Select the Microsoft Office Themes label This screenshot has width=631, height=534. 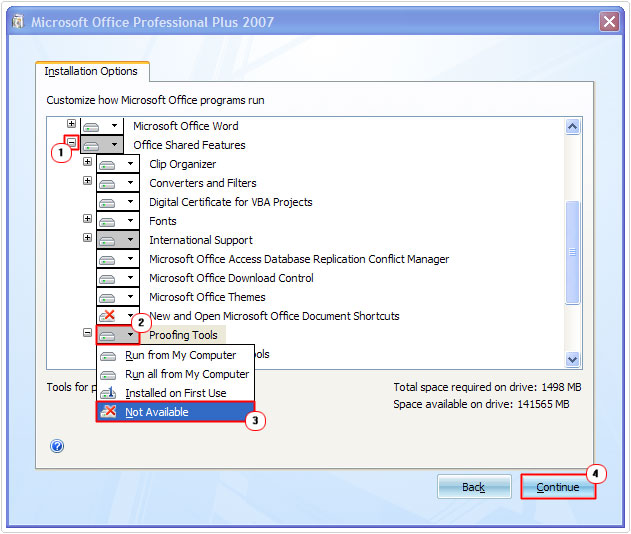(207, 297)
